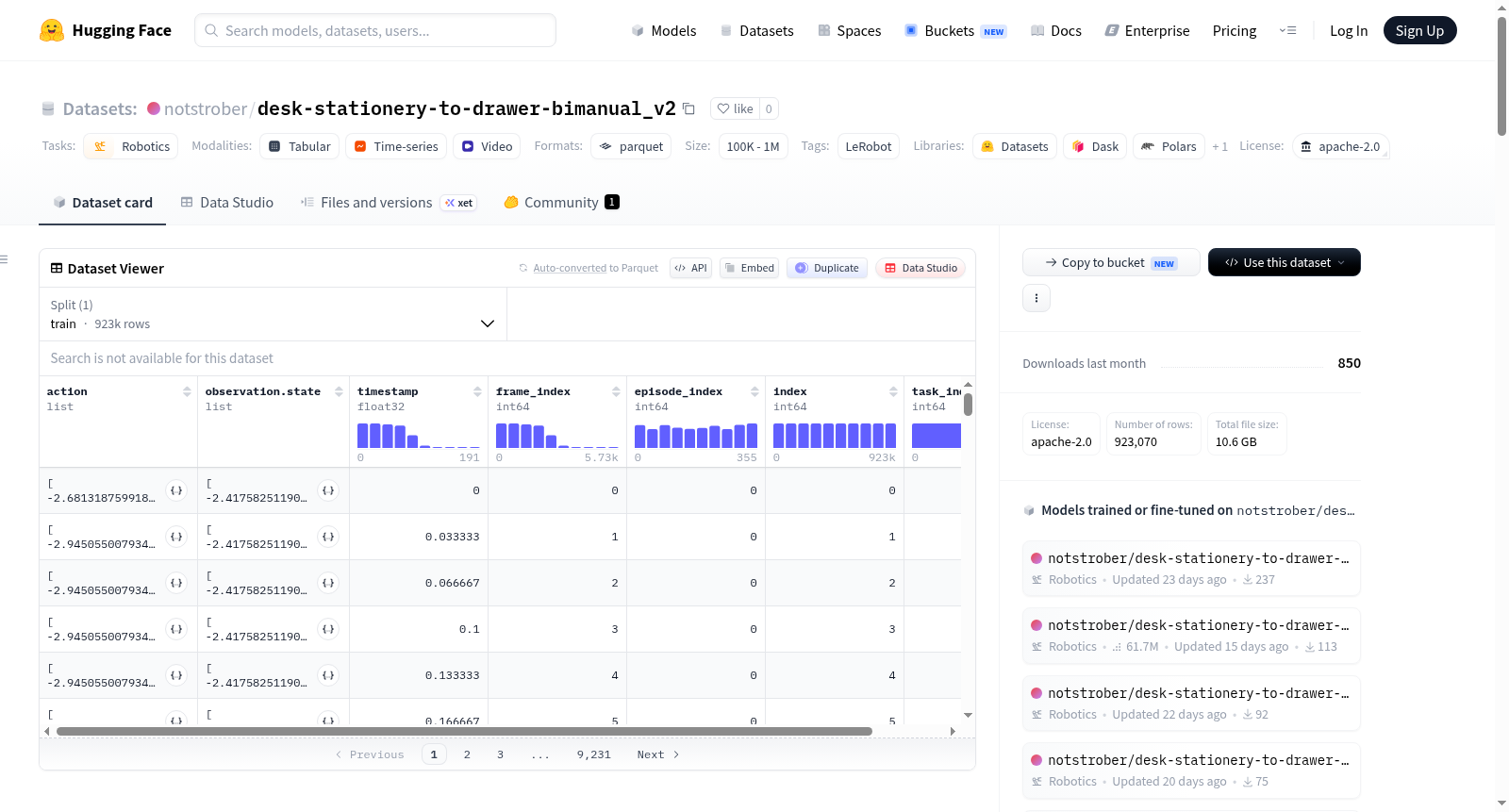Screen dimensions: 1509x812
Task: Open Enterprise in the top navigation
Action: [x=1148, y=30]
